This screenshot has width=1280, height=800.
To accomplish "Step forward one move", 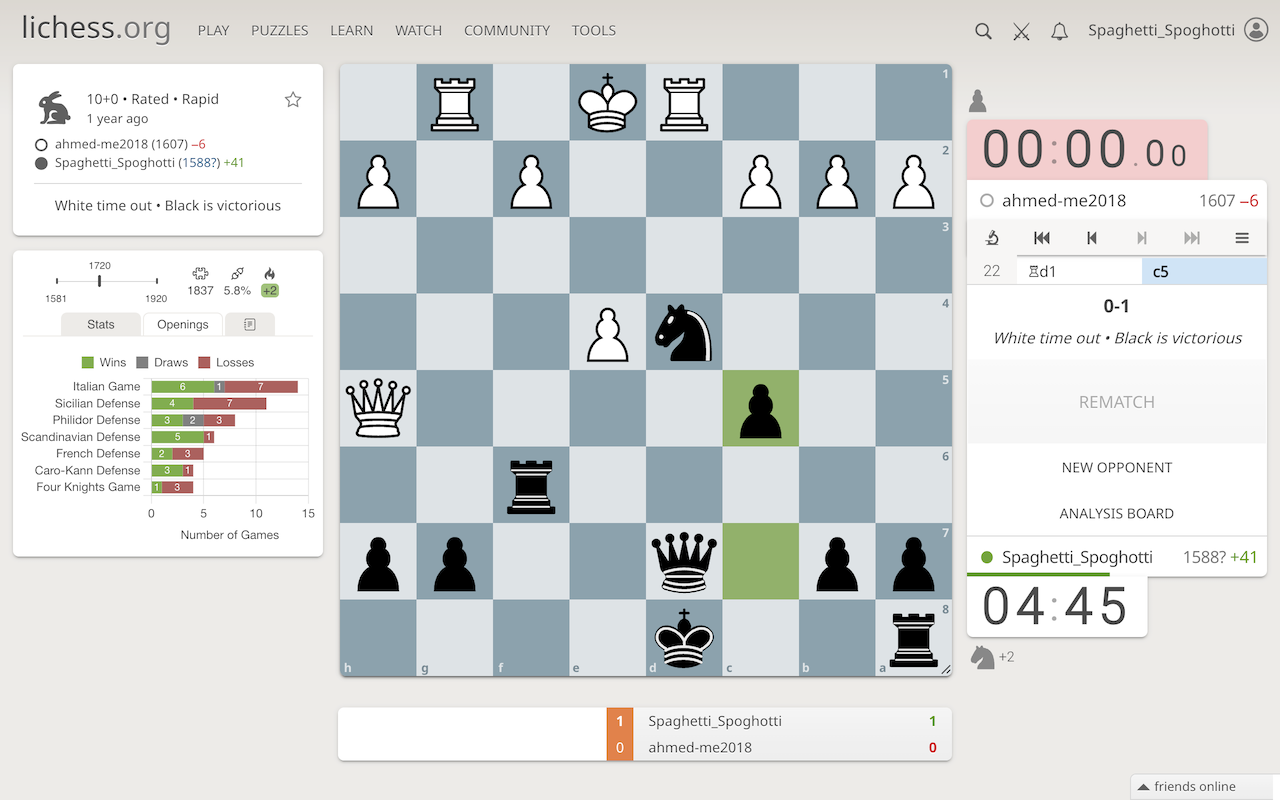I will tap(1141, 238).
